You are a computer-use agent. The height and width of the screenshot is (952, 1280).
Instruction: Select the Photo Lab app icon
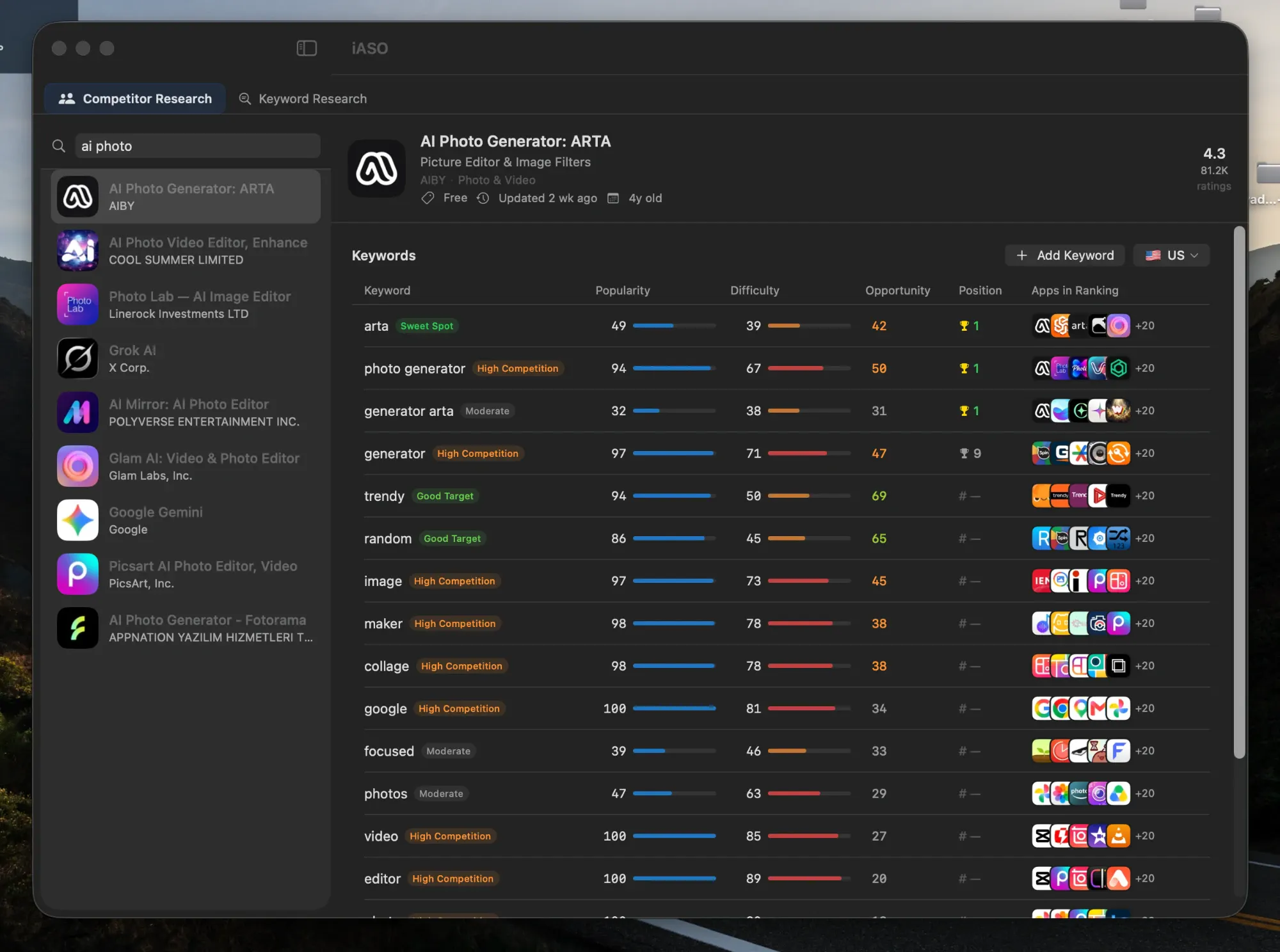(77, 304)
